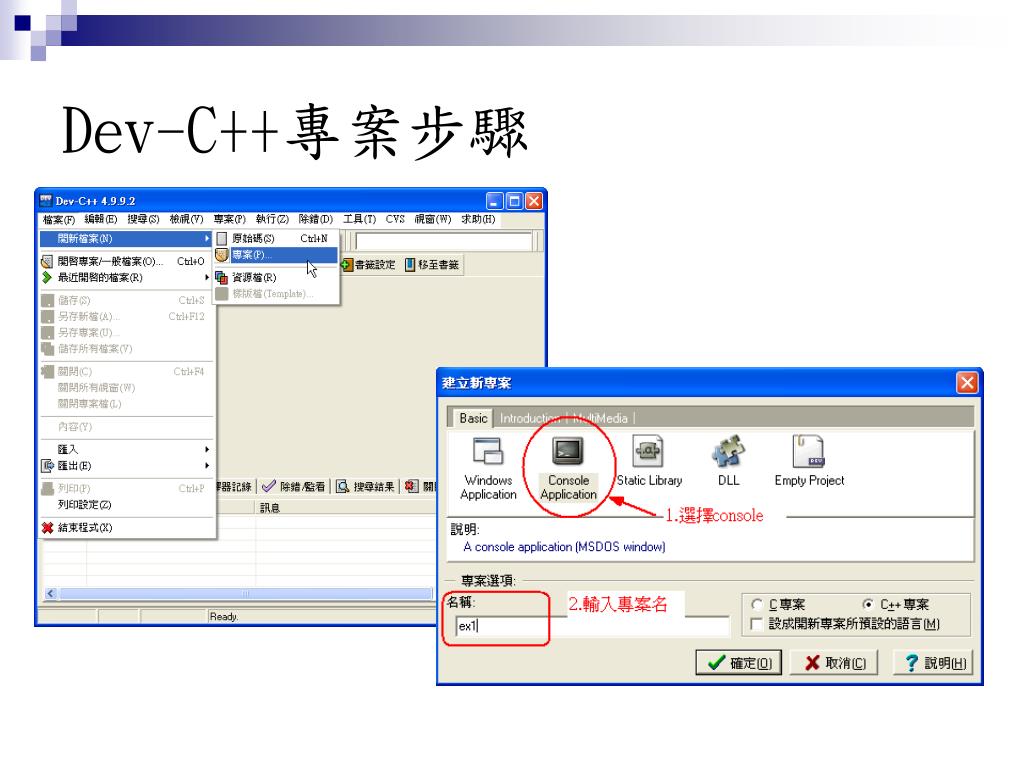Check 設成開新專案所預設的語言 checkbox
Screen dimensions: 1024x768
click(x=757, y=624)
